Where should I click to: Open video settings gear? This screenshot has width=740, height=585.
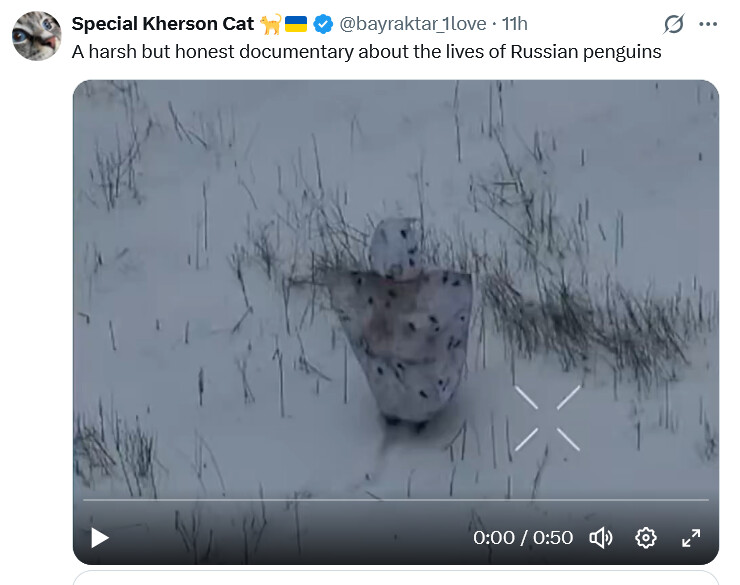click(x=646, y=538)
